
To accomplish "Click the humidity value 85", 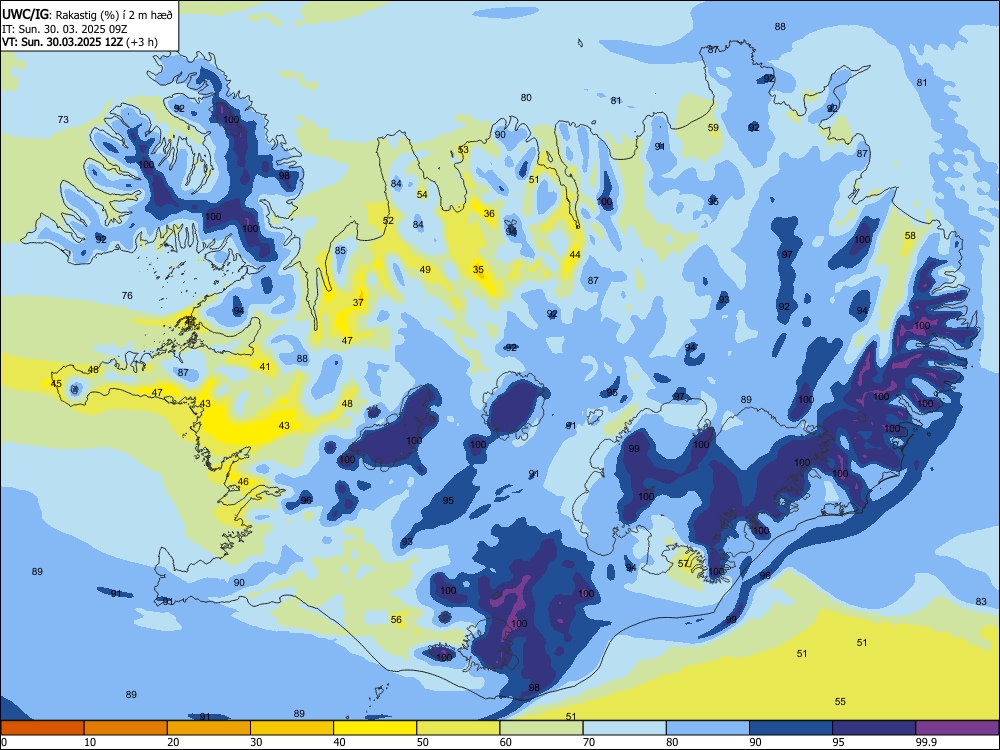I will click(341, 251).
